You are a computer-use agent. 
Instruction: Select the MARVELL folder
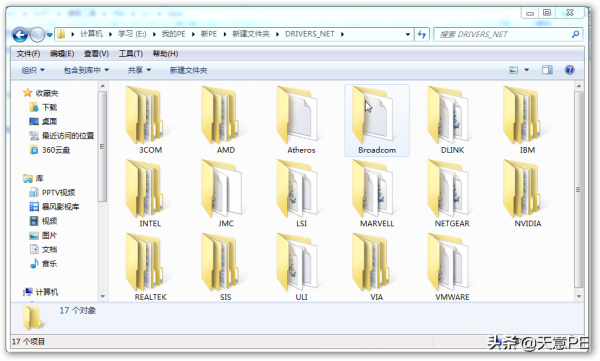click(x=377, y=193)
